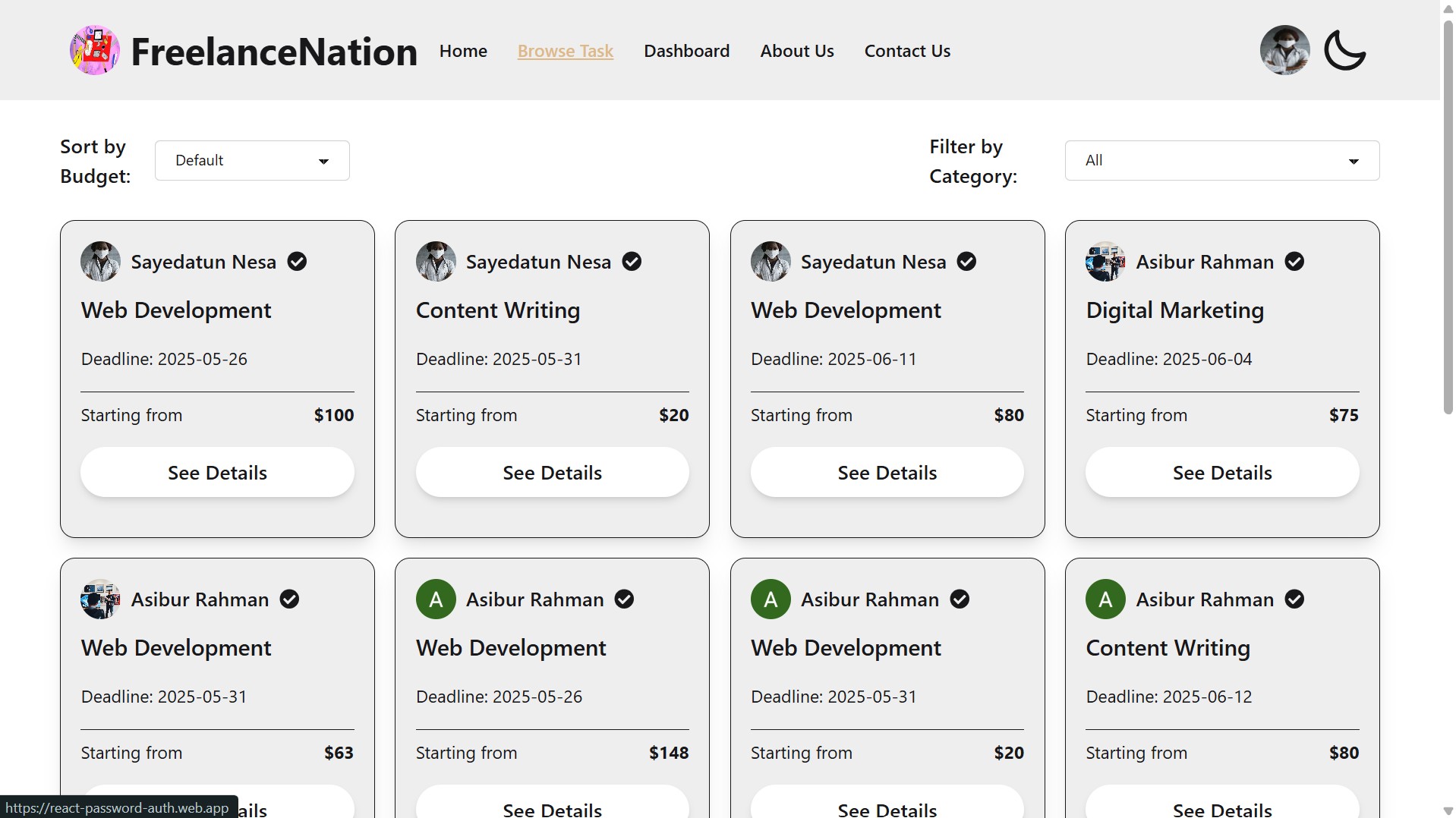Click 'Deadline: 2025-06-11' text

pyautogui.click(x=834, y=359)
